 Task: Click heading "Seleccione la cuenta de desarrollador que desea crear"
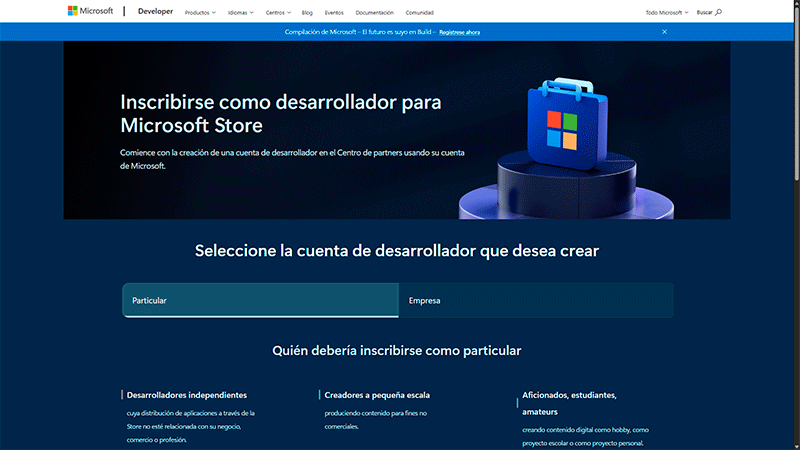click(396, 251)
